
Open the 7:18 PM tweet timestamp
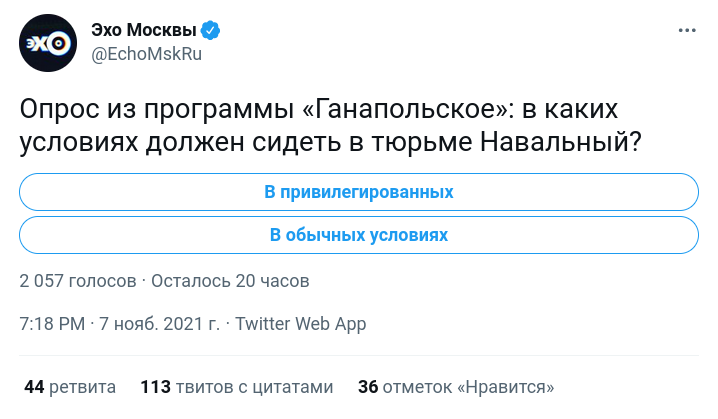pos(52,324)
